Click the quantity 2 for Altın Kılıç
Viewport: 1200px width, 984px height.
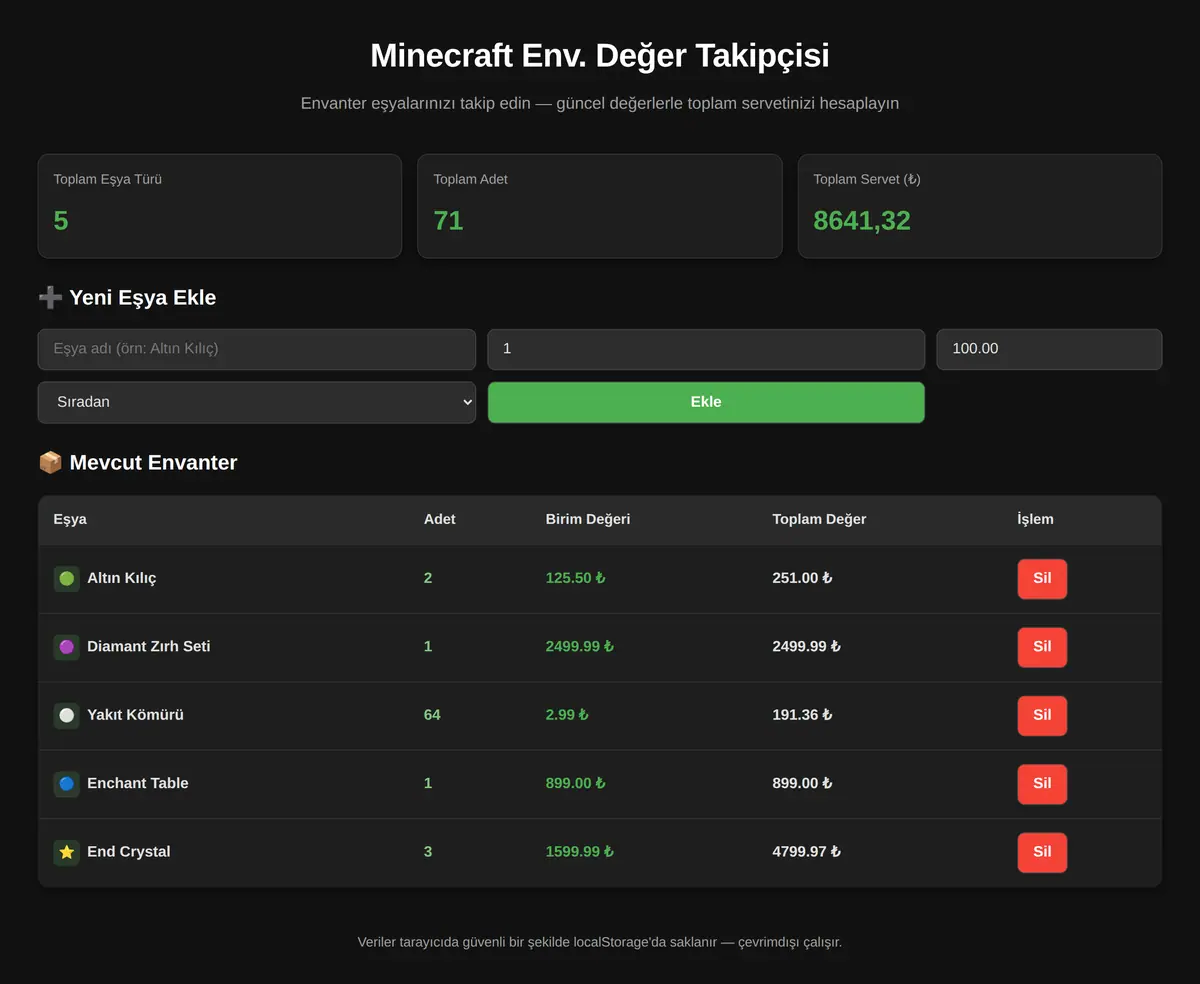tap(428, 578)
